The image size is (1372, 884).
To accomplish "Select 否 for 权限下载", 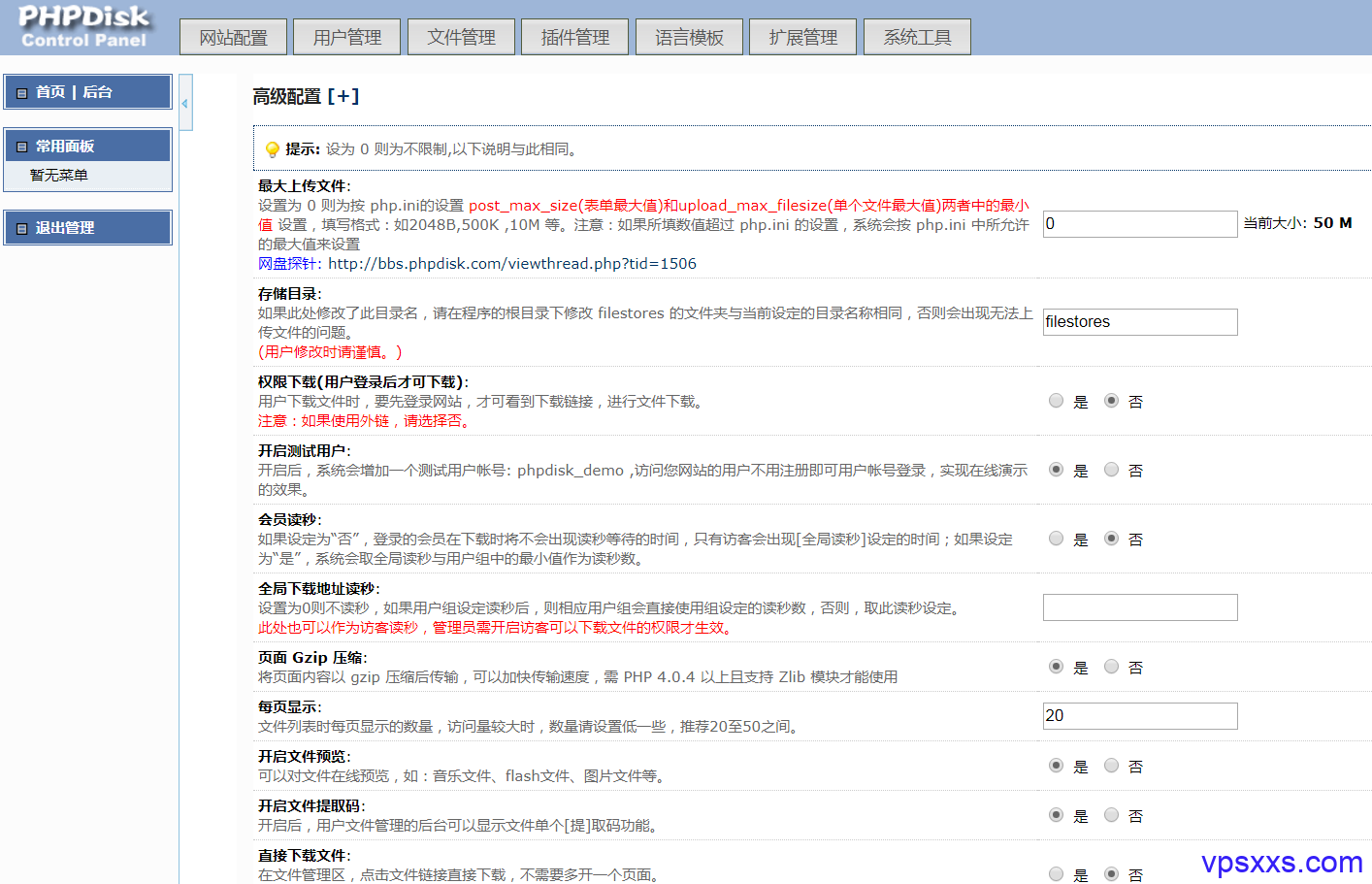I will pyautogui.click(x=1111, y=401).
